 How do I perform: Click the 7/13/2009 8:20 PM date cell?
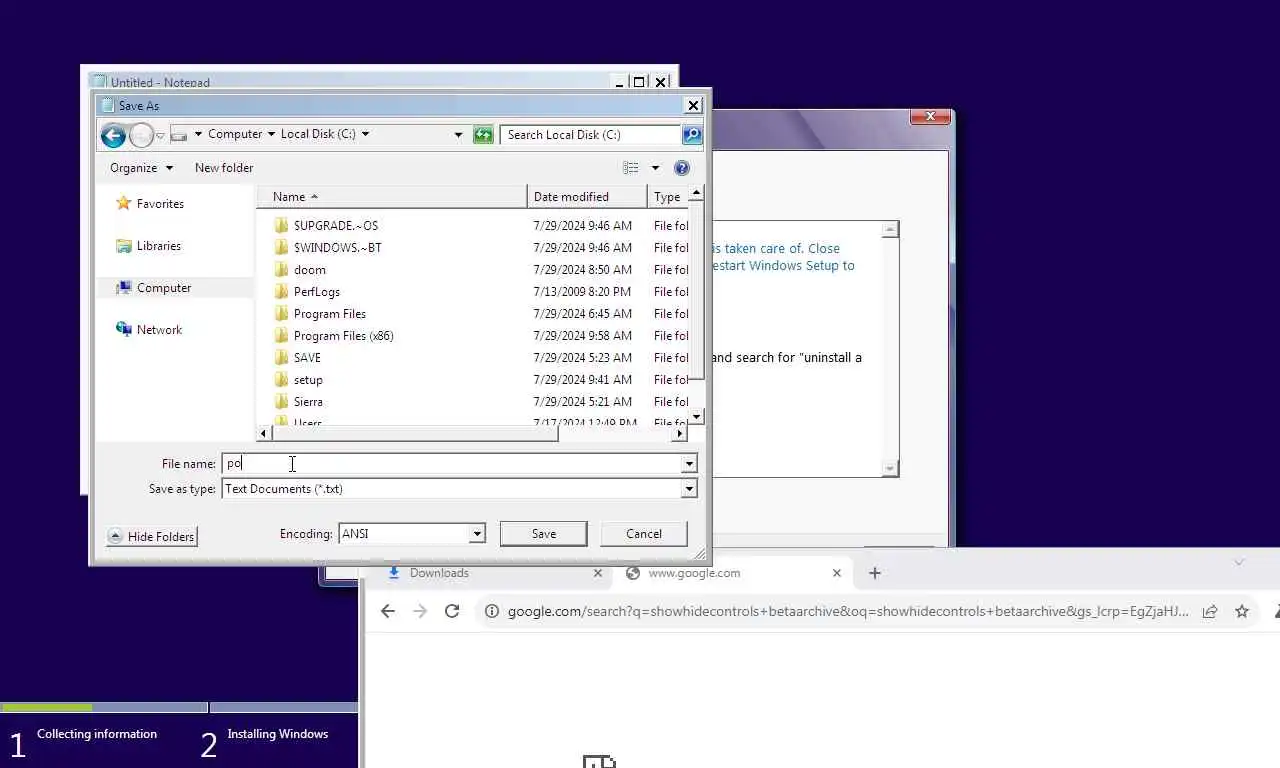click(x=582, y=292)
